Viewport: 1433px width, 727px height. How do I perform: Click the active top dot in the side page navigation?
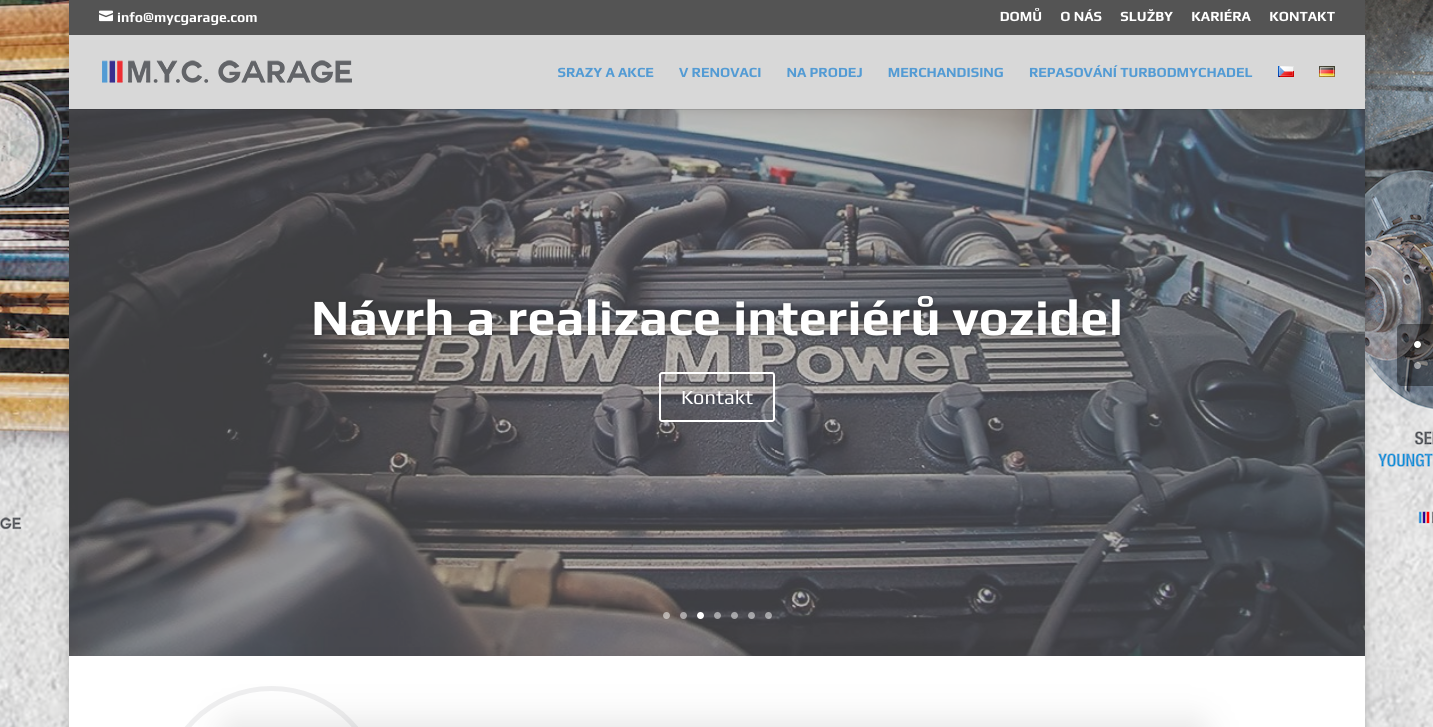click(1417, 345)
